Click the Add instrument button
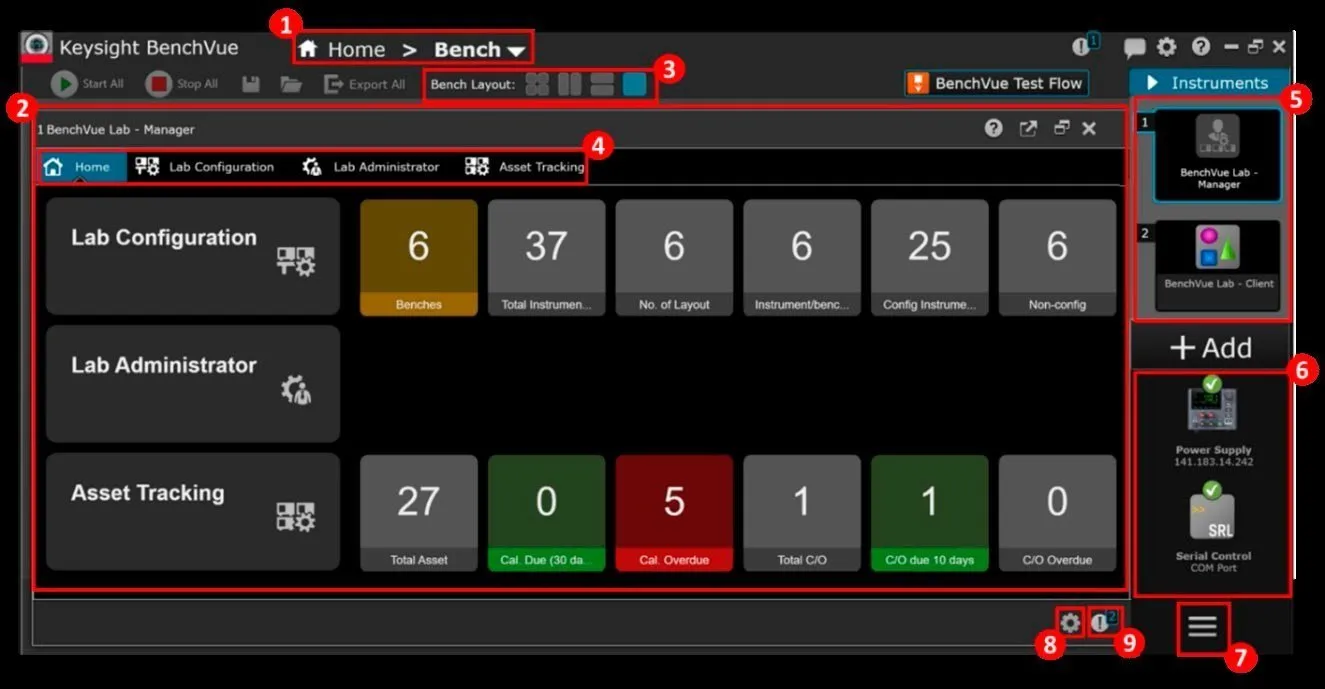Viewport: 1325px width, 689px height. 1211,347
